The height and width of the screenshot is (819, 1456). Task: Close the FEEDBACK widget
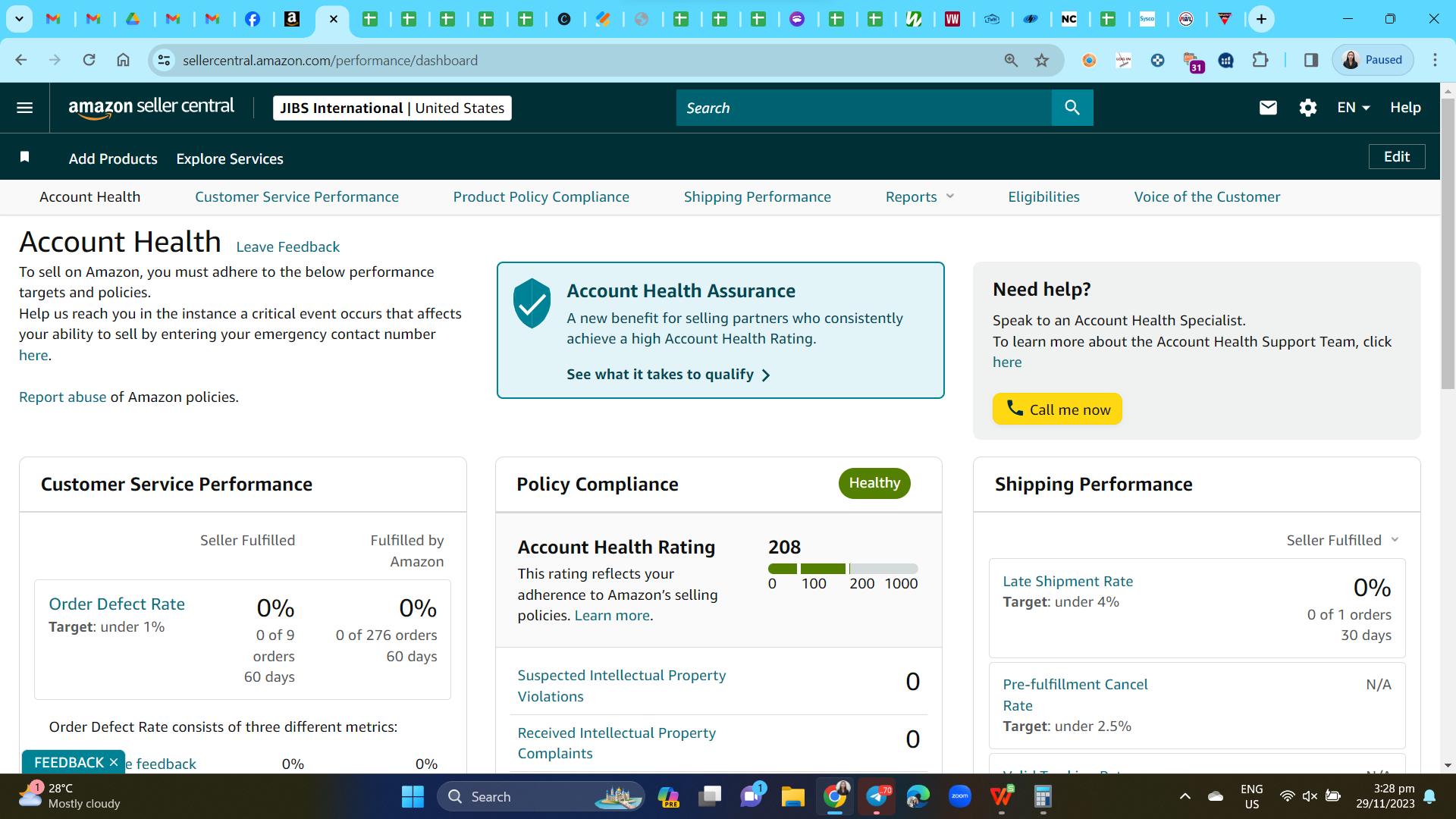tap(114, 762)
